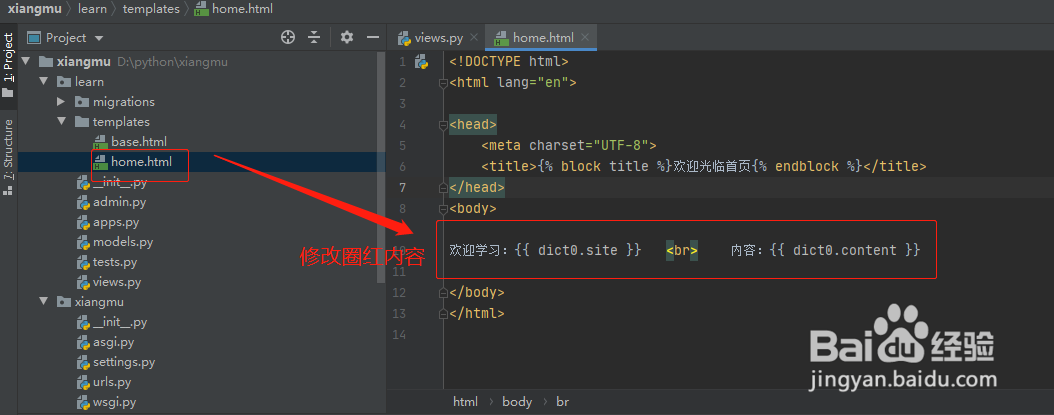This screenshot has height=415, width=1054.
Task: Expand the migrations folder
Action: pyautogui.click(x=62, y=102)
